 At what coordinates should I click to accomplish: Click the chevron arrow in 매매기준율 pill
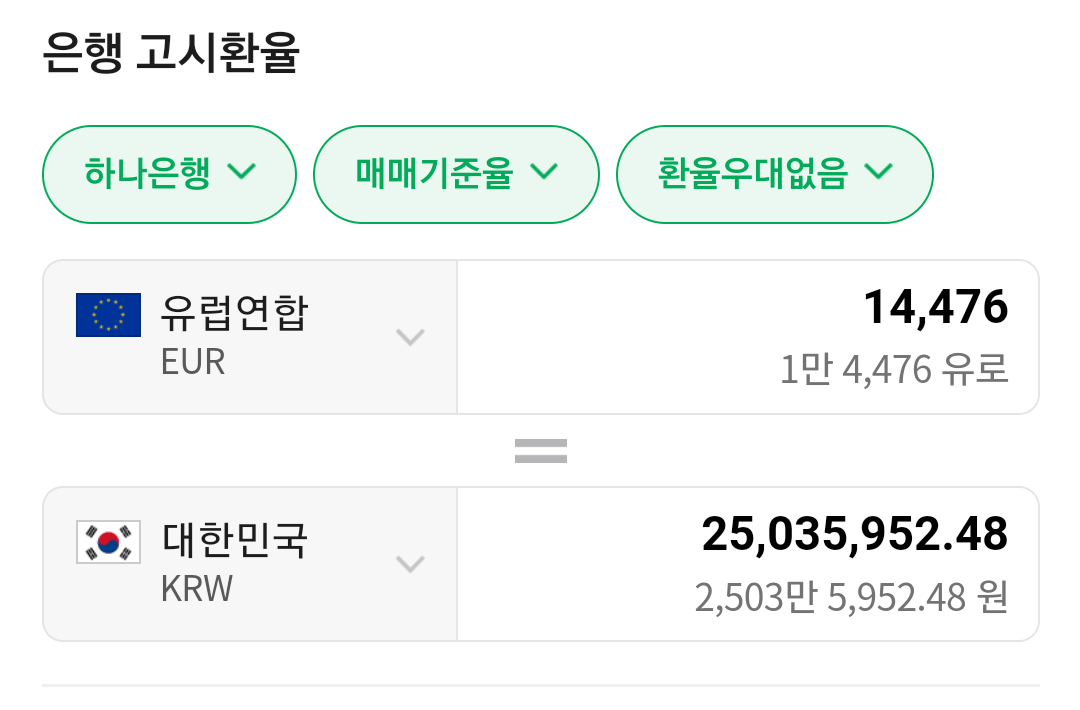pyautogui.click(x=543, y=172)
